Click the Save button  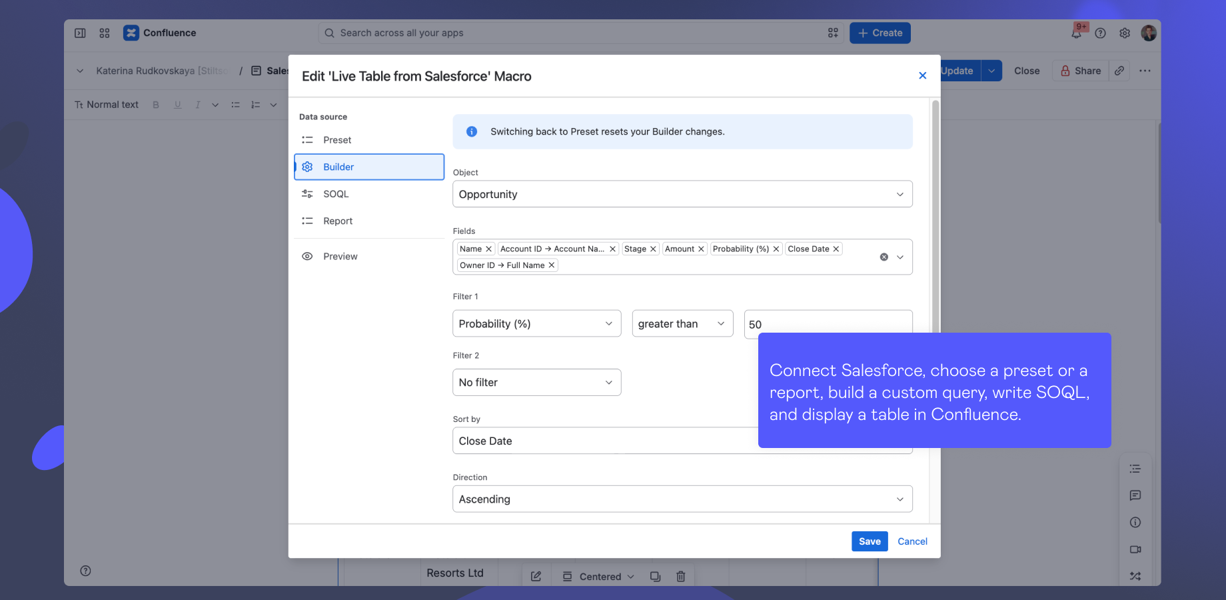click(x=869, y=541)
